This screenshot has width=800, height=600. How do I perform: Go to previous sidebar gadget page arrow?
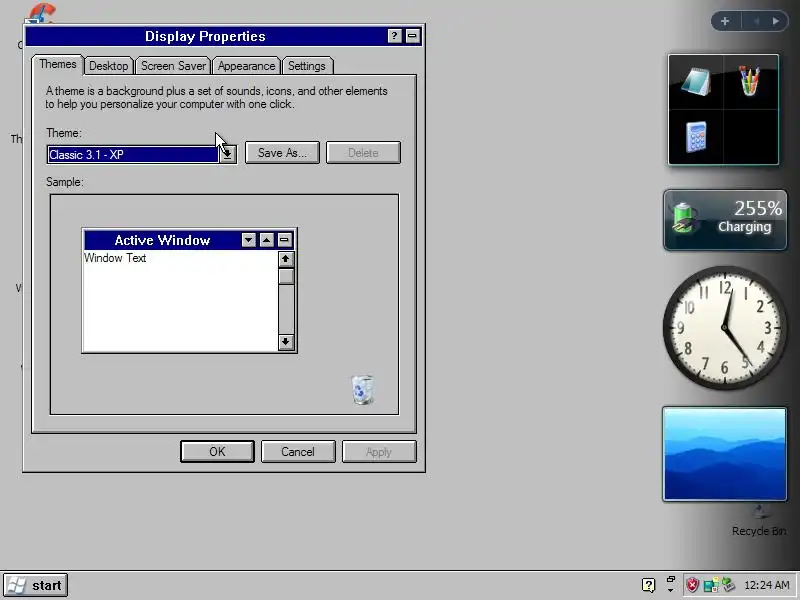tap(757, 21)
